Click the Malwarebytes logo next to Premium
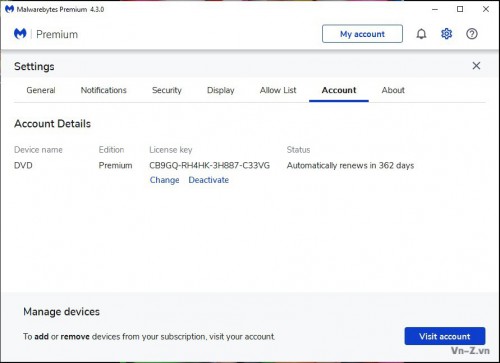Image resolution: width=500 pixels, height=363 pixels. [20, 34]
